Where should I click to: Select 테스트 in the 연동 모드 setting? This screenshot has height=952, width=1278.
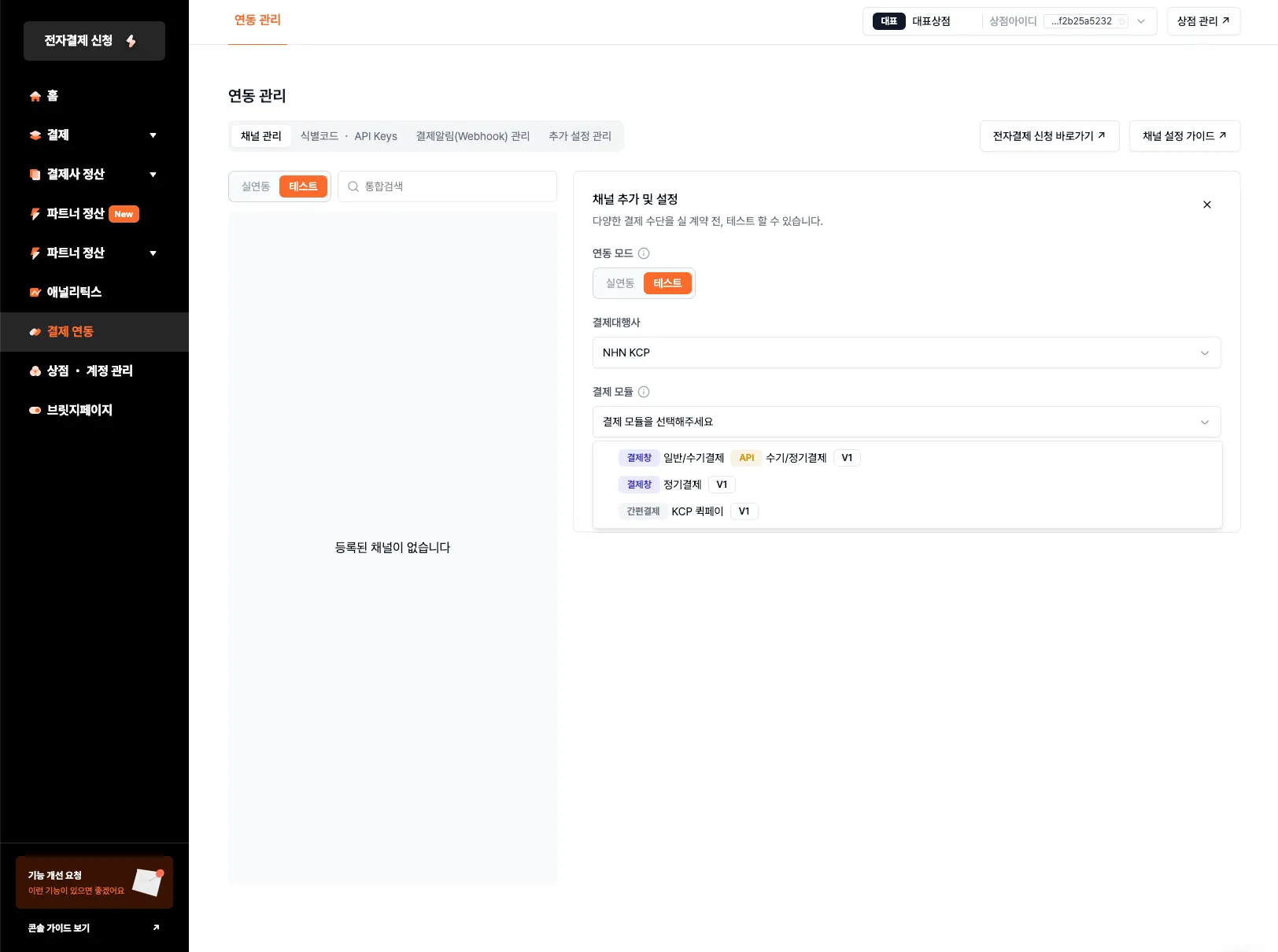pos(667,283)
